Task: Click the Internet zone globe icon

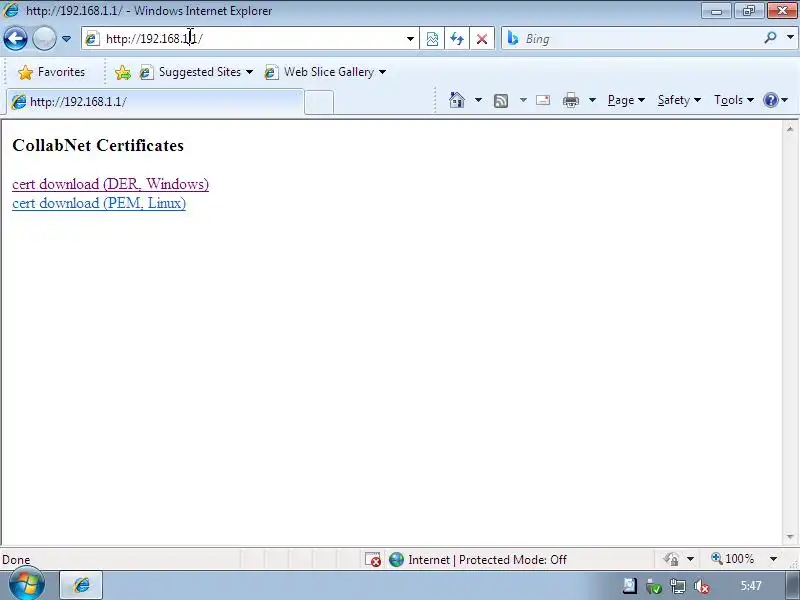Action: coord(396,560)
